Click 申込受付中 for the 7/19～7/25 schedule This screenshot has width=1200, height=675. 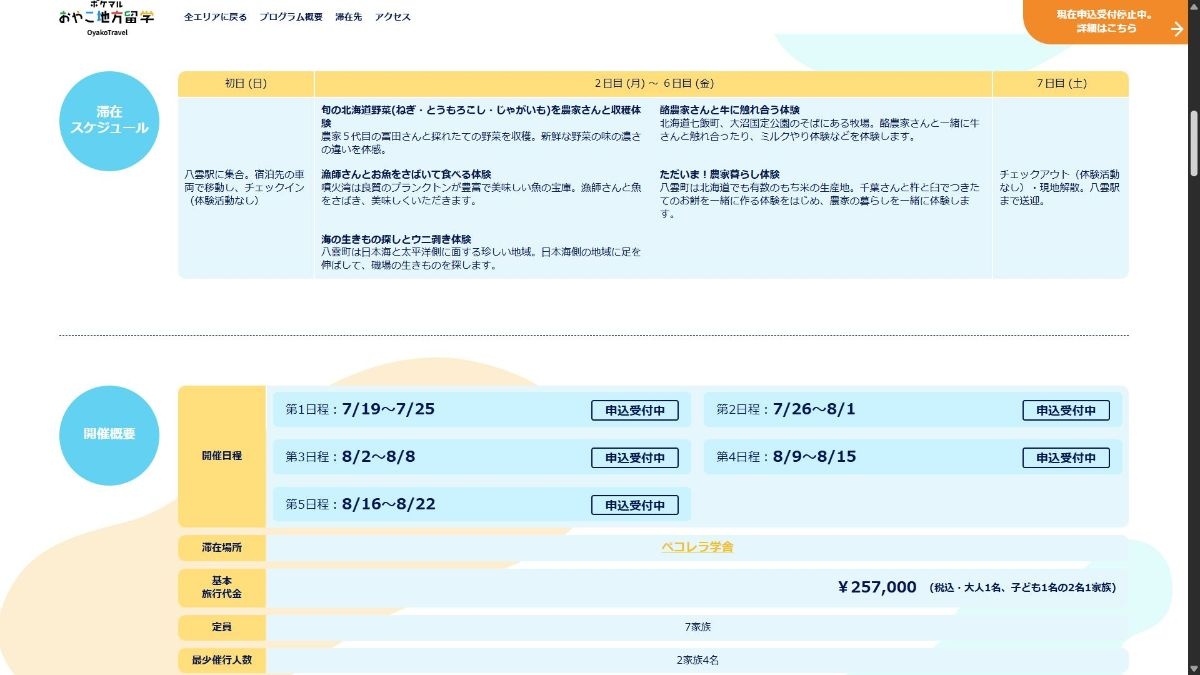634,410
